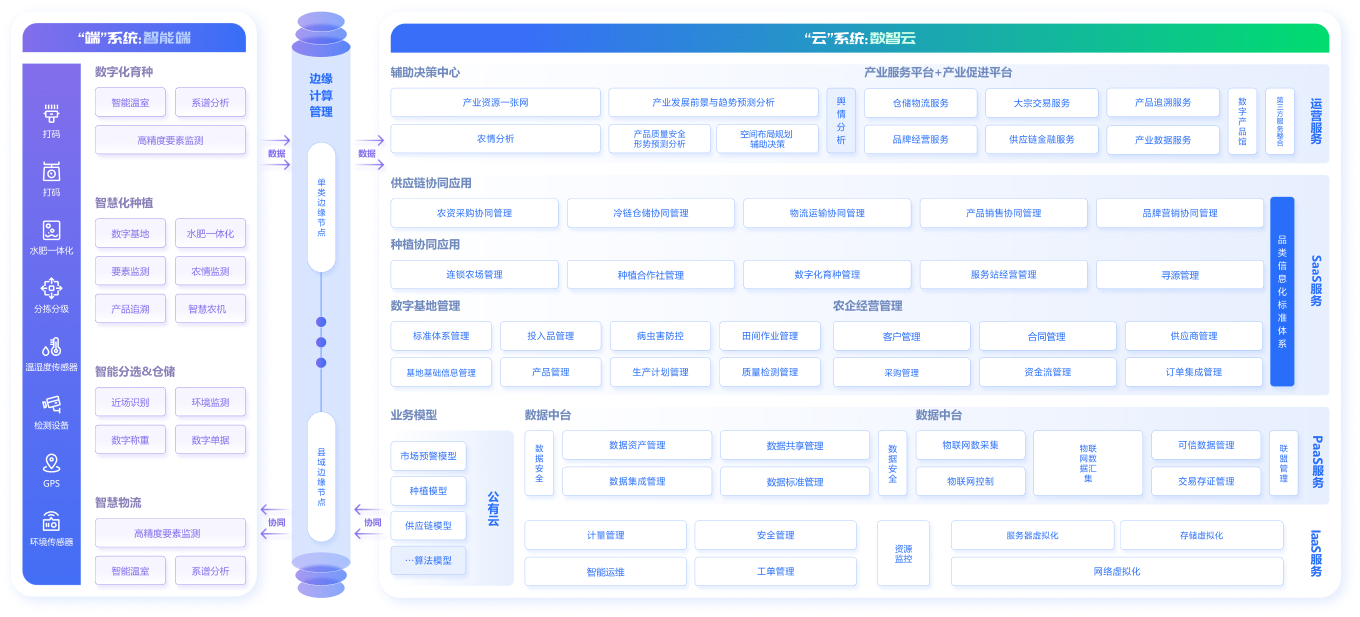Click the 检测设备 camera icon
This screenshot has width=1360, height=617.
coord(51,405)
